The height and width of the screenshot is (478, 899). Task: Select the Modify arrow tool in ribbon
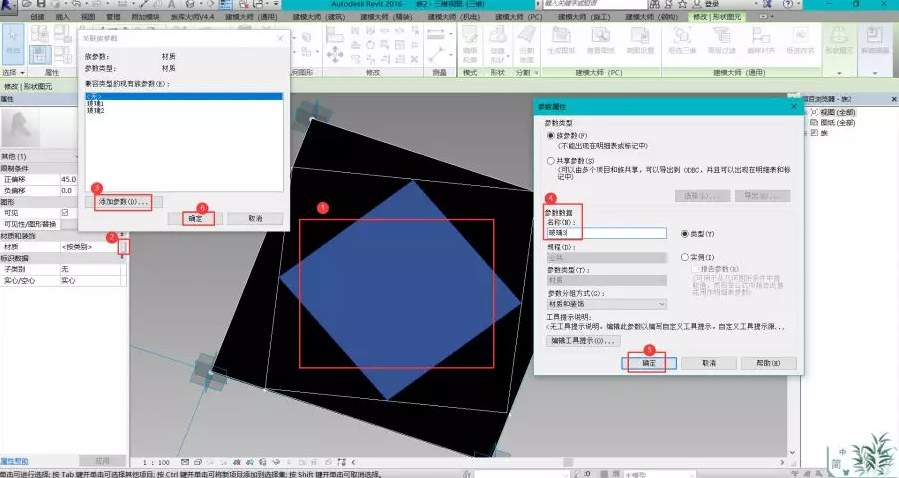[14, 44]
